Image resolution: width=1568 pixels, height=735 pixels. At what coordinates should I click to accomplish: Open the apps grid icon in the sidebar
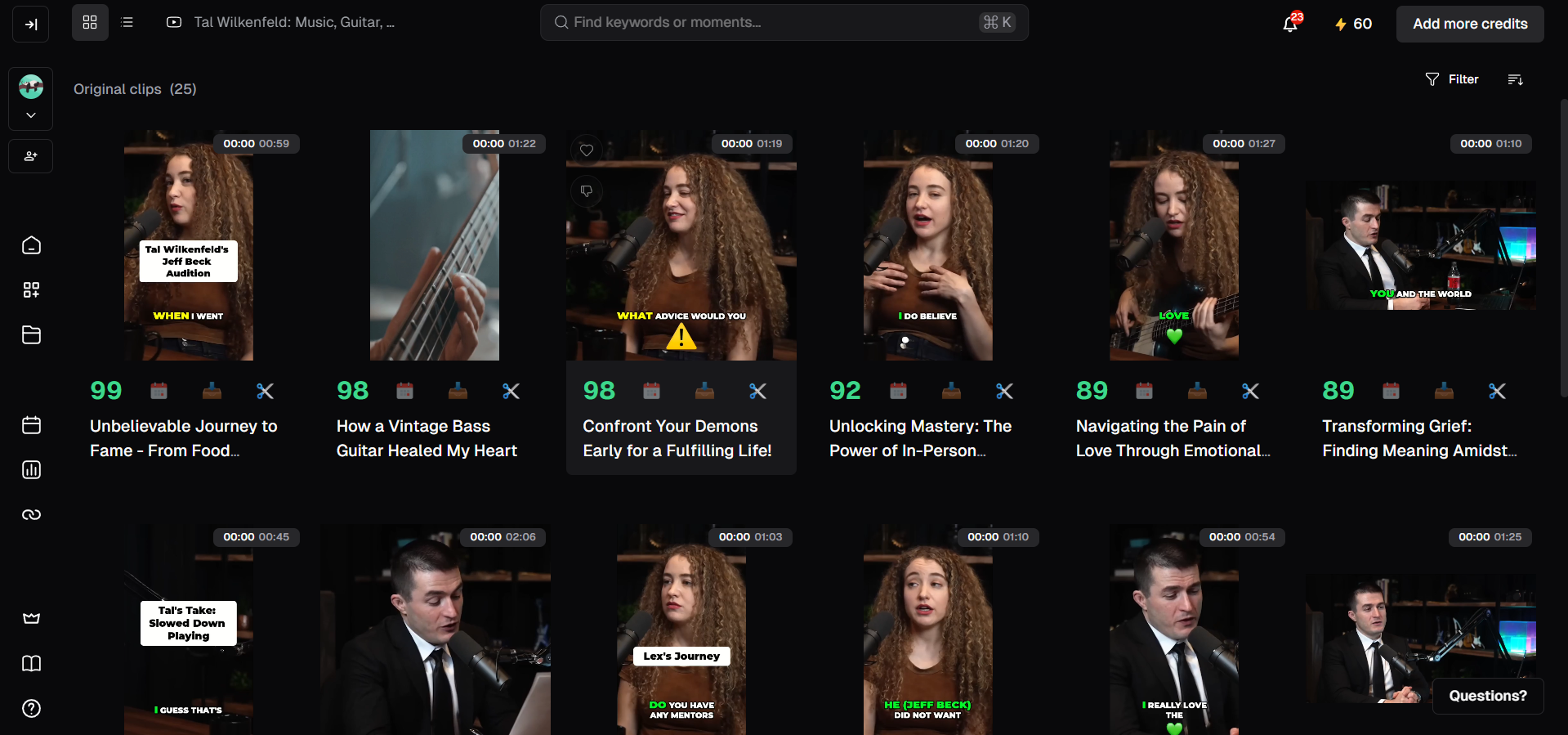(31, 289)
